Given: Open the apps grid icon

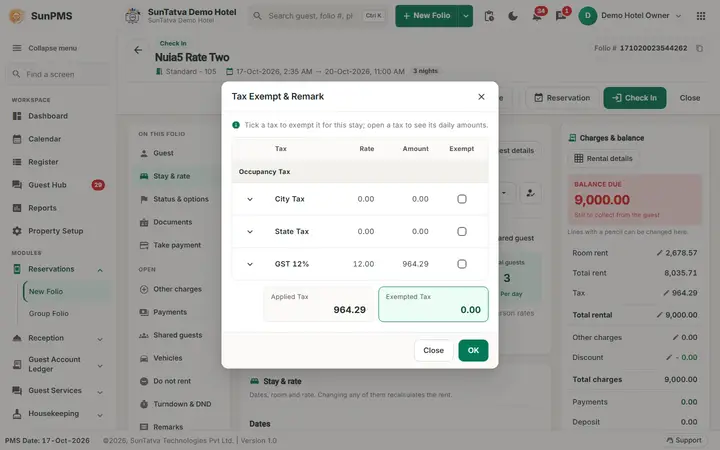Looking at the screenshot, I should click(701, 16).
